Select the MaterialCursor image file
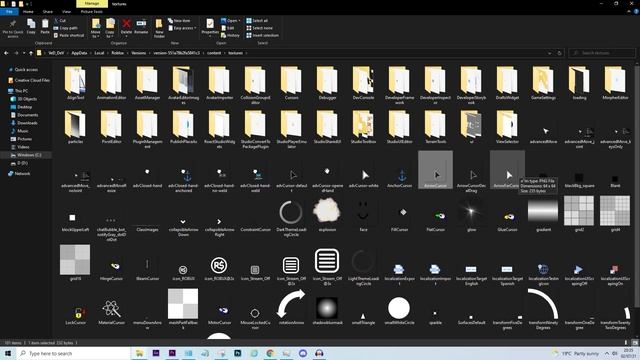The image size is (640, 360). click(x=111, y=311)
